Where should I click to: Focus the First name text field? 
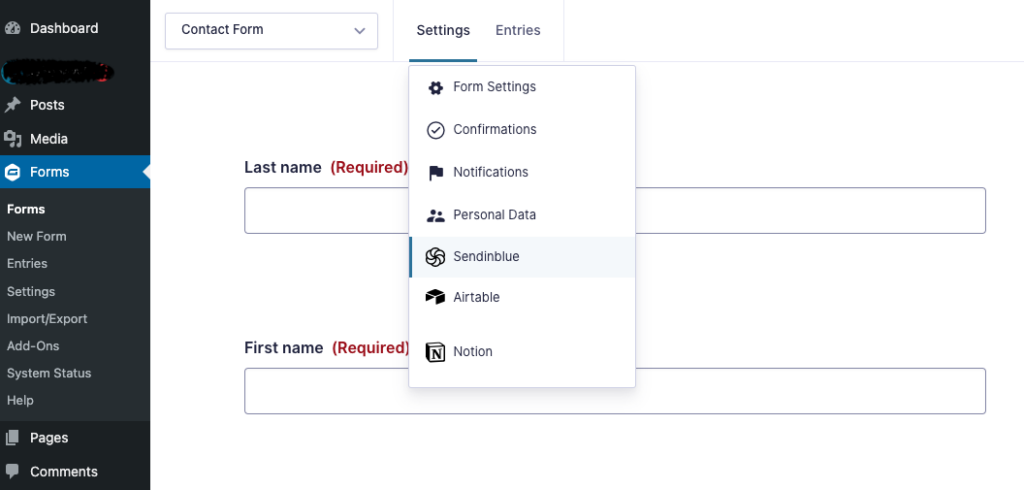(x=614, y=391)
